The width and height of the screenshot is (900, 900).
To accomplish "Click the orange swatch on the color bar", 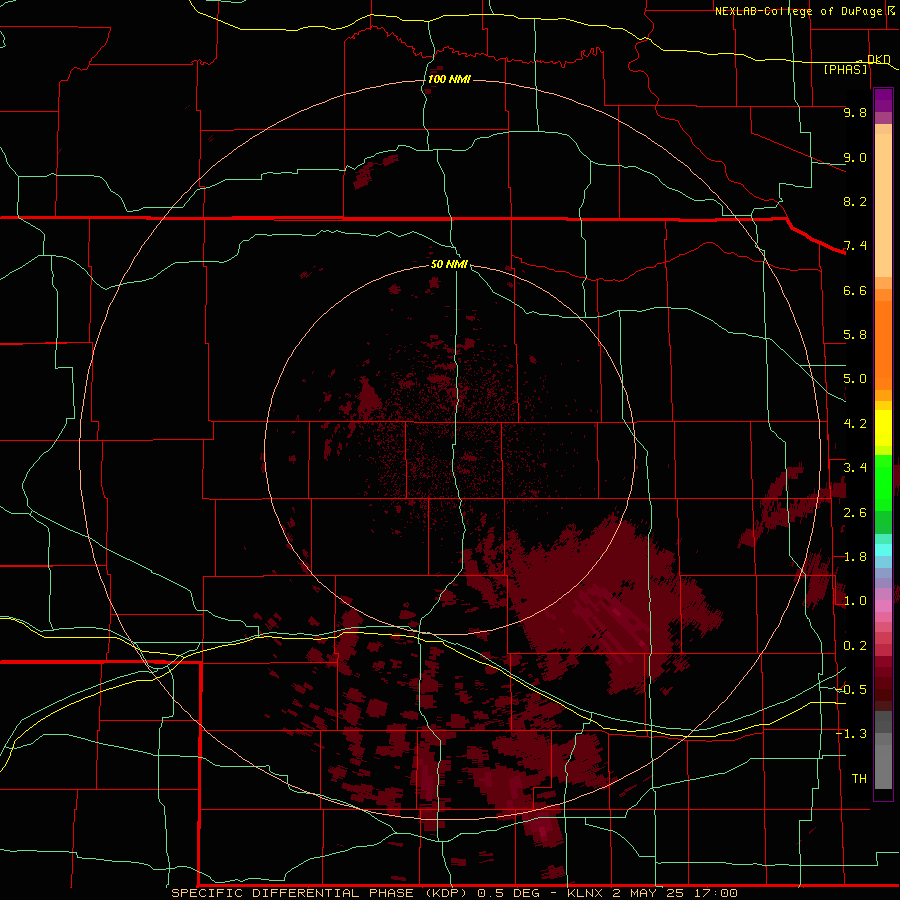I will click(x=883, y=344).
